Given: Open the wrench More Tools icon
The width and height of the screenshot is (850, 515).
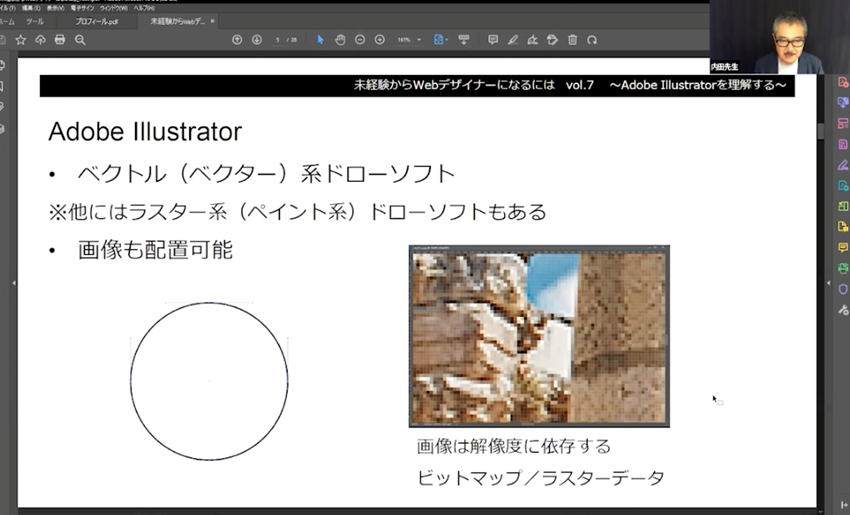Looking at the screenshot, I should pos(843,310).
